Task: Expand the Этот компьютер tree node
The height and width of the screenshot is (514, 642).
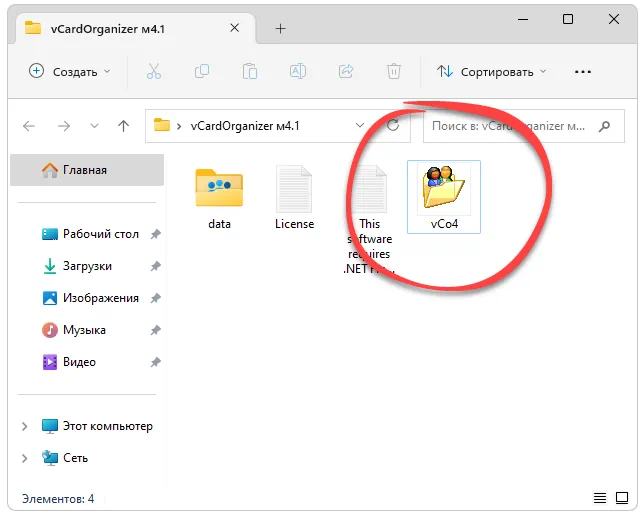Action: click(x=25, y=426)
